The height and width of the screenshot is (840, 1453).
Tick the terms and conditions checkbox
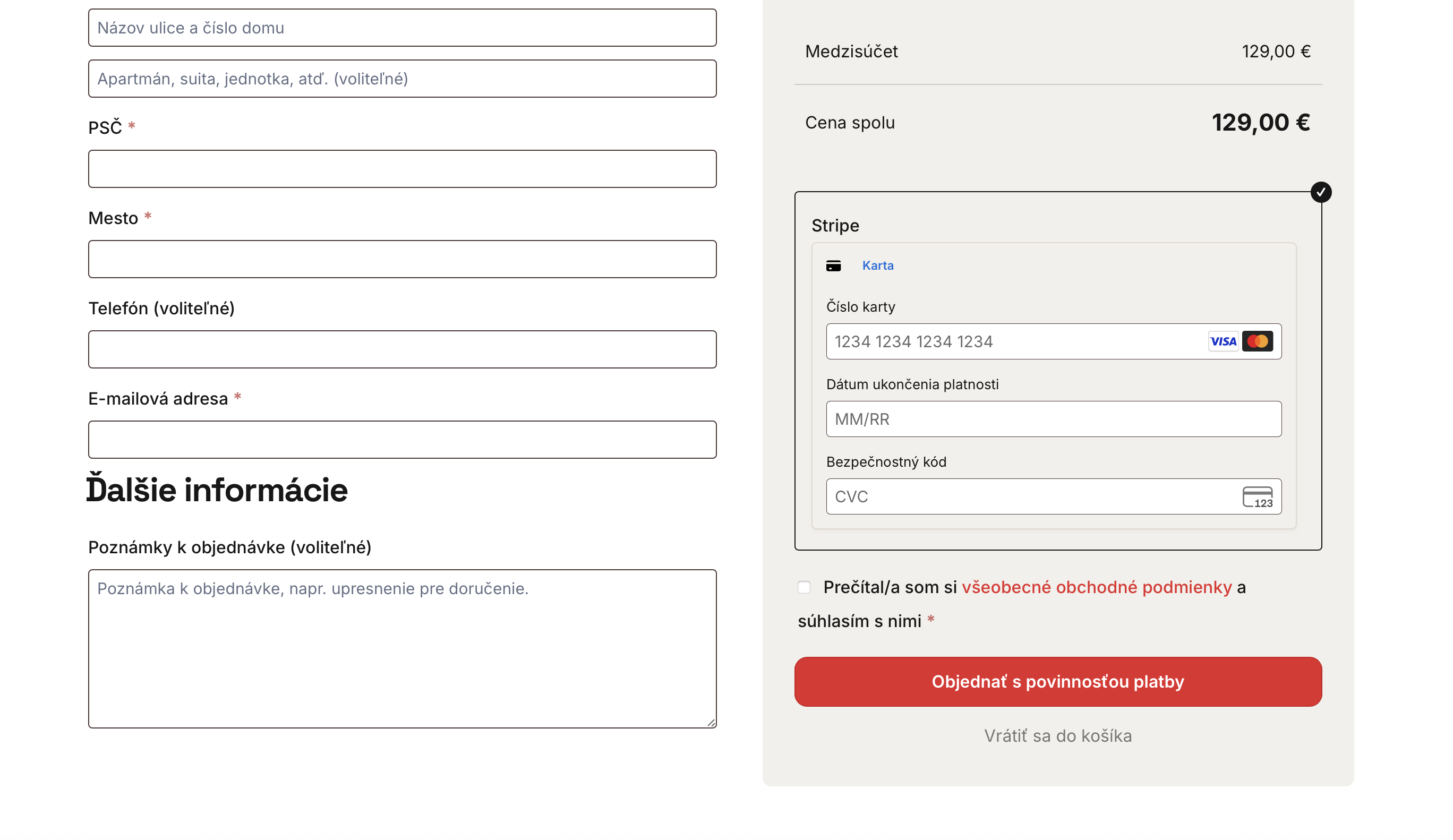804,587
